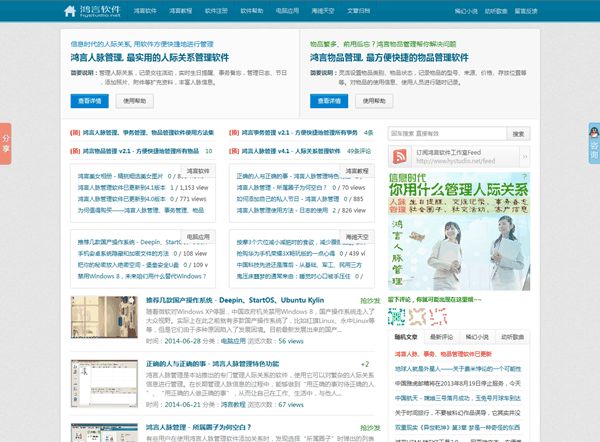Image resolution: width=600 pixels, height=442 pixels.
Task: Open pinned post 鸿言事务管理 v2.1
Action: pos(299,133)
